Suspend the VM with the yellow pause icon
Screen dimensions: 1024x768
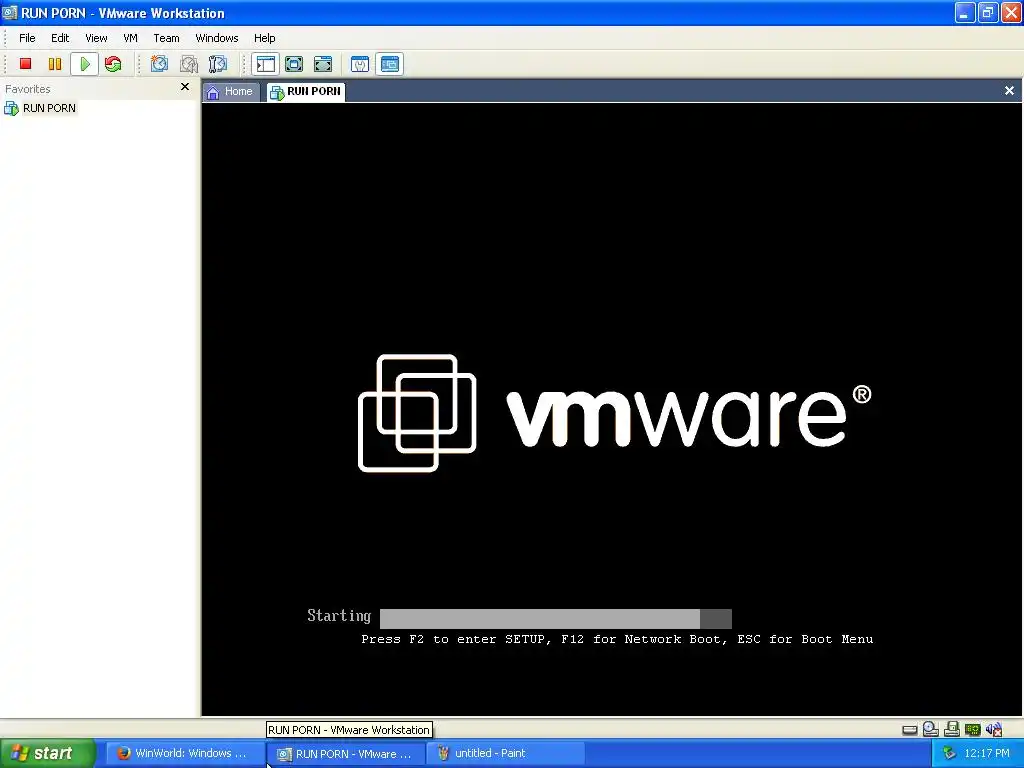55,64
